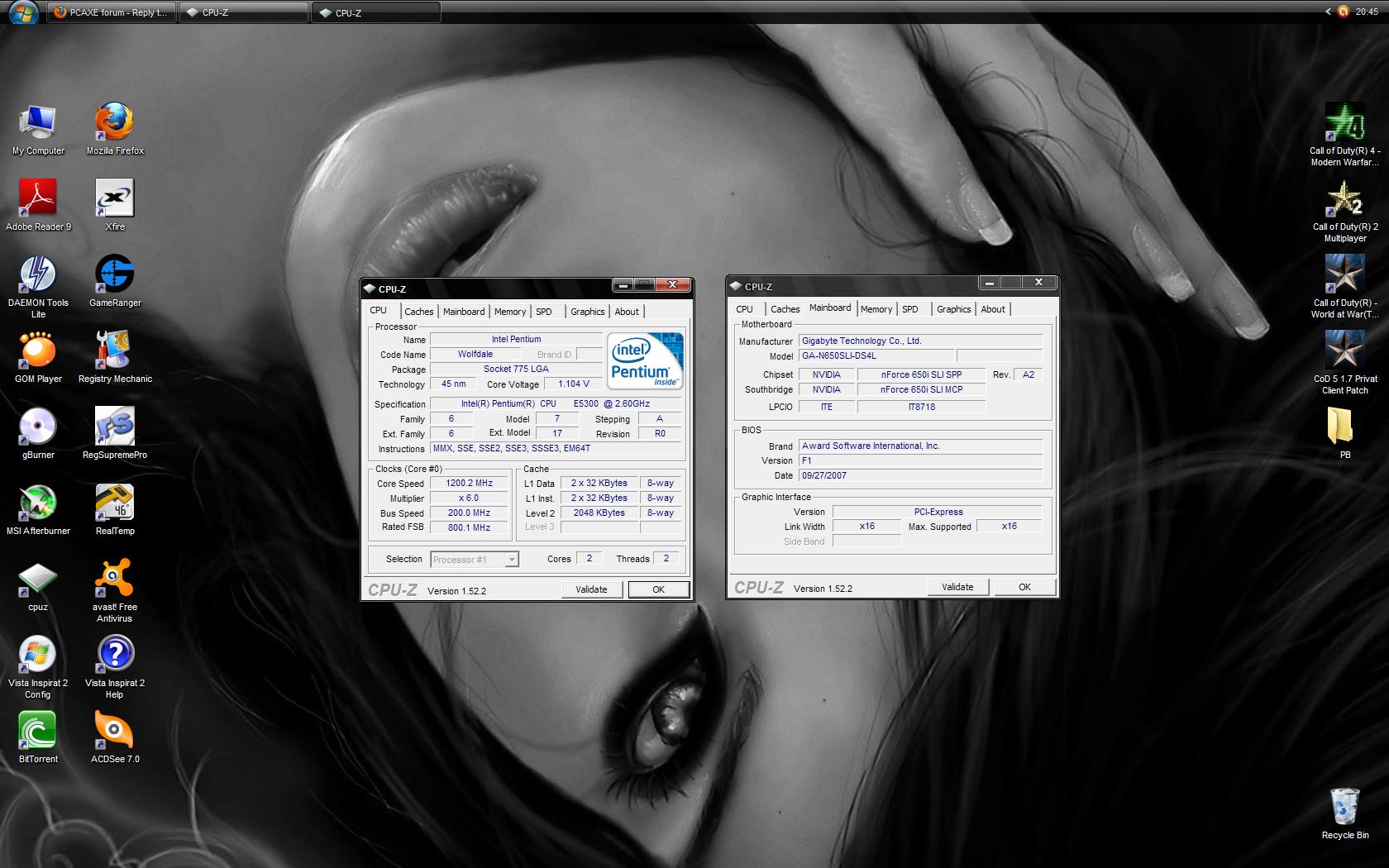Click the Code Name Wolfdale field

pos(475,354)
